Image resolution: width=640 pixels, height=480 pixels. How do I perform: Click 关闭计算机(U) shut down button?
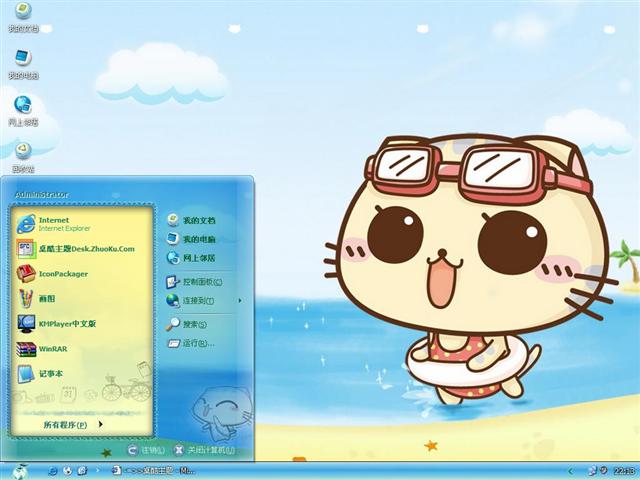tap(204, 450)
